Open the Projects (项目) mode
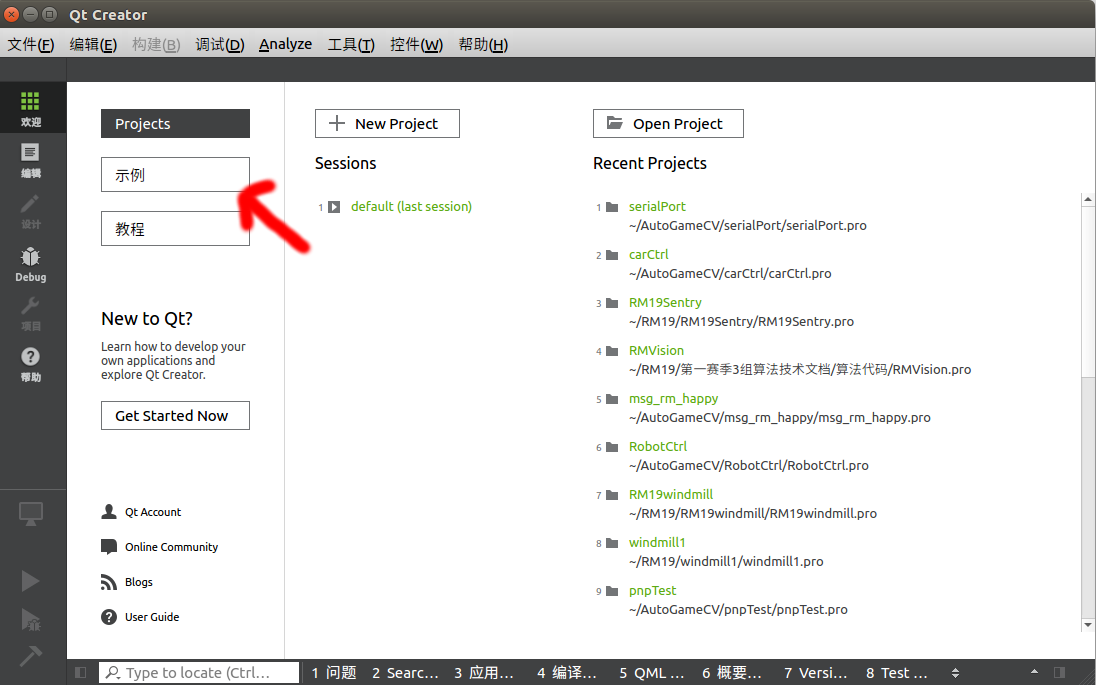This screenshot has width=1096, height=685. pos(30,315)
